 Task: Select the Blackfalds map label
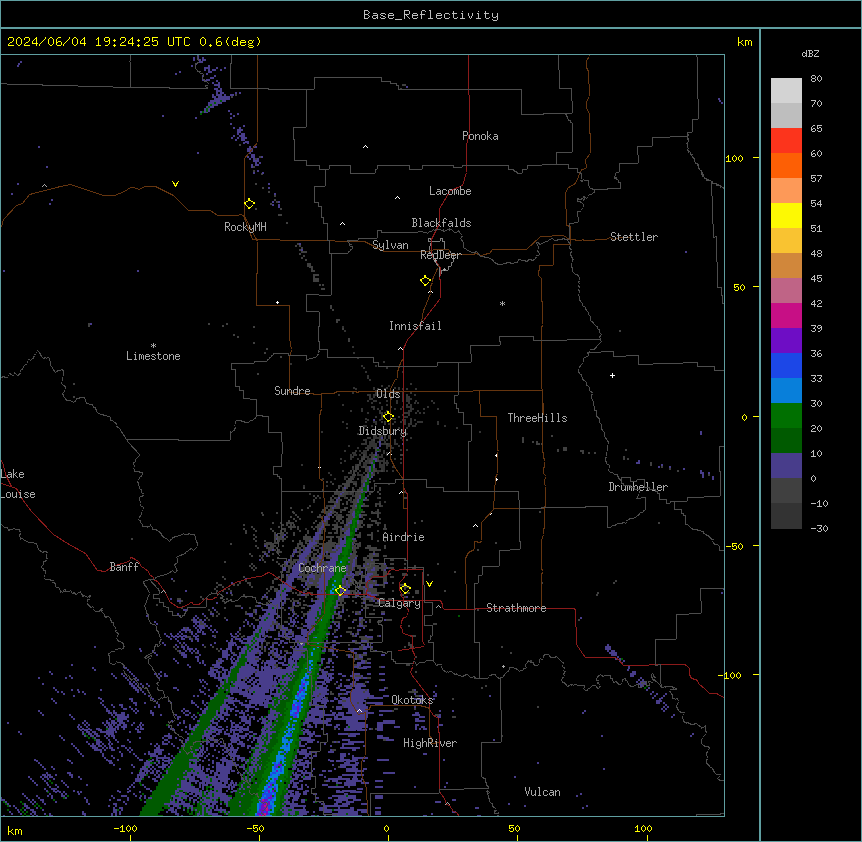[441, 223]
